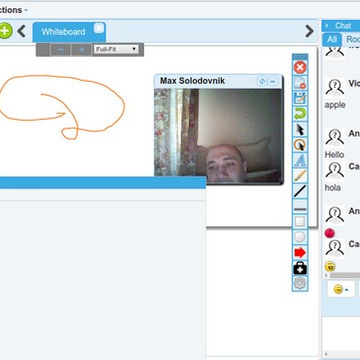The height and width of the screenshot is (360, 360).
Task: Open the Full-Fit zoom dropdown
Action: click(x=116, y=49)
